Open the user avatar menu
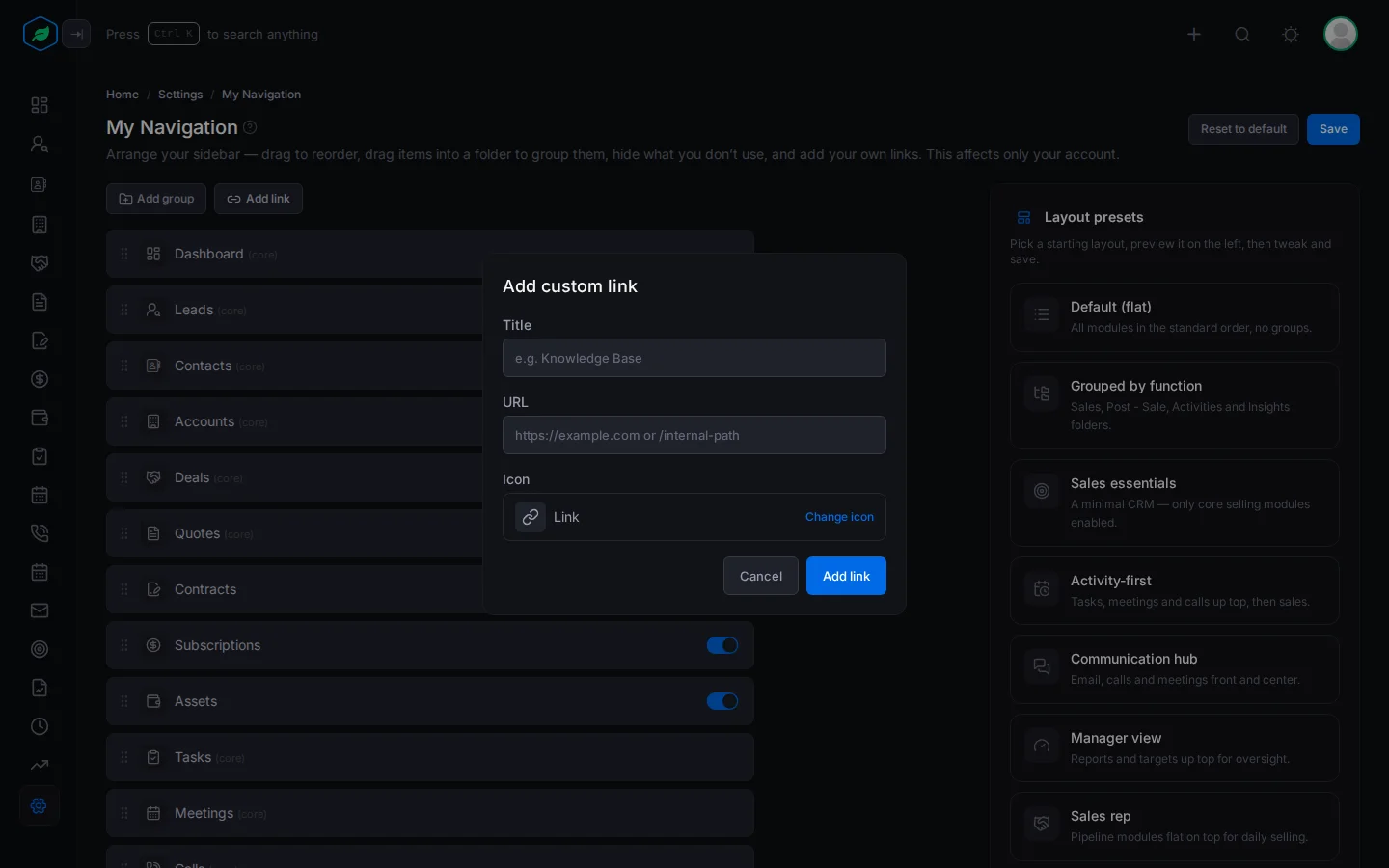1389x868 pixels. (1341, 34)
